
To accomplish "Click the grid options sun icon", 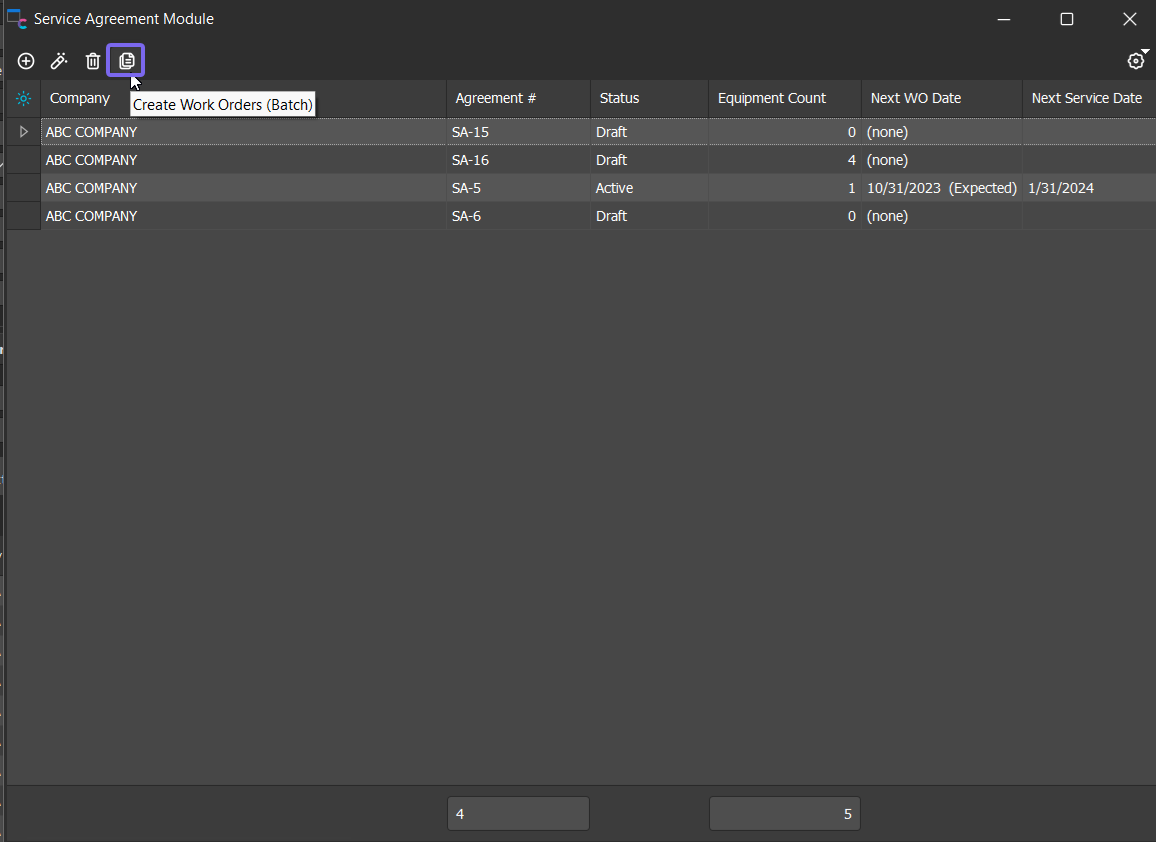I will click(24, 99).
